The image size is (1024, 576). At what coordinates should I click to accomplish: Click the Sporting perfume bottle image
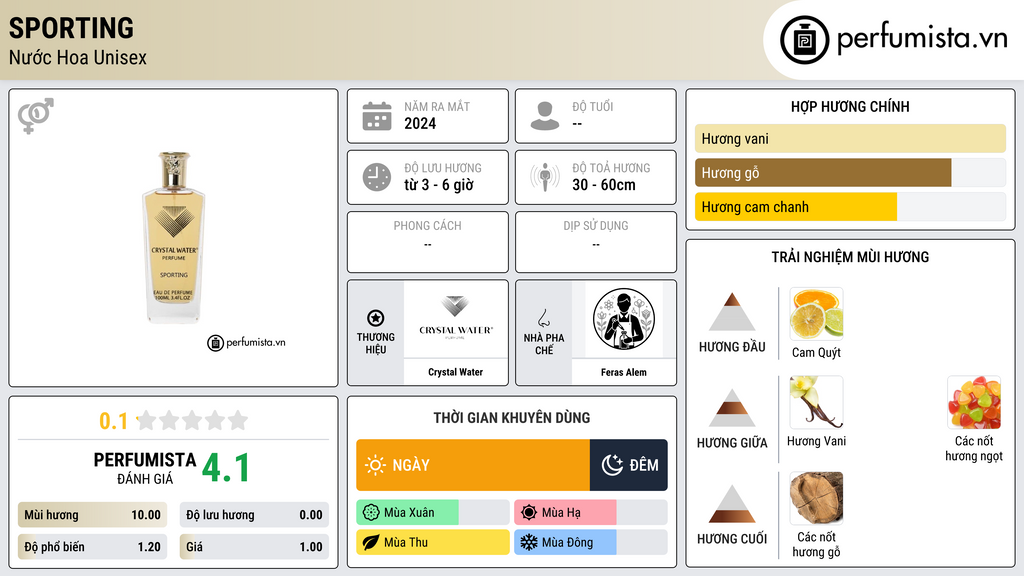[174, 237]
